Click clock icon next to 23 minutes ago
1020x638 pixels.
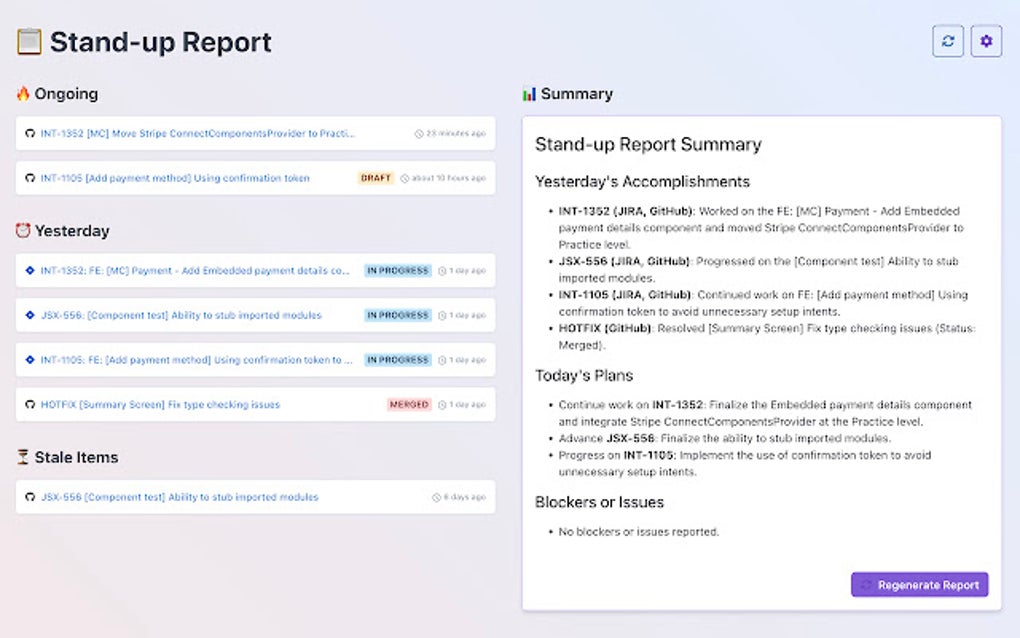pyautogui.click(x=420, y=133)
